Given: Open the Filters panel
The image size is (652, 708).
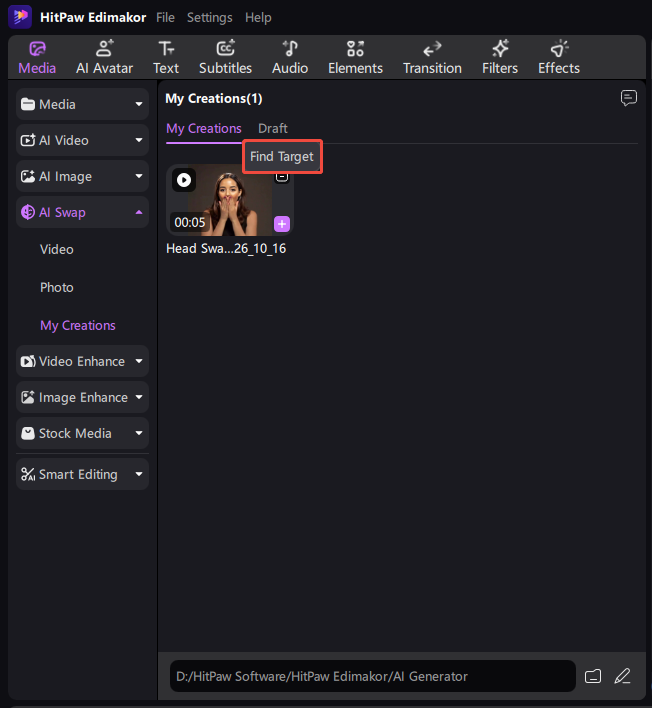Looking at the screenshot, I should pyautogui.click(x=500, y=58).
